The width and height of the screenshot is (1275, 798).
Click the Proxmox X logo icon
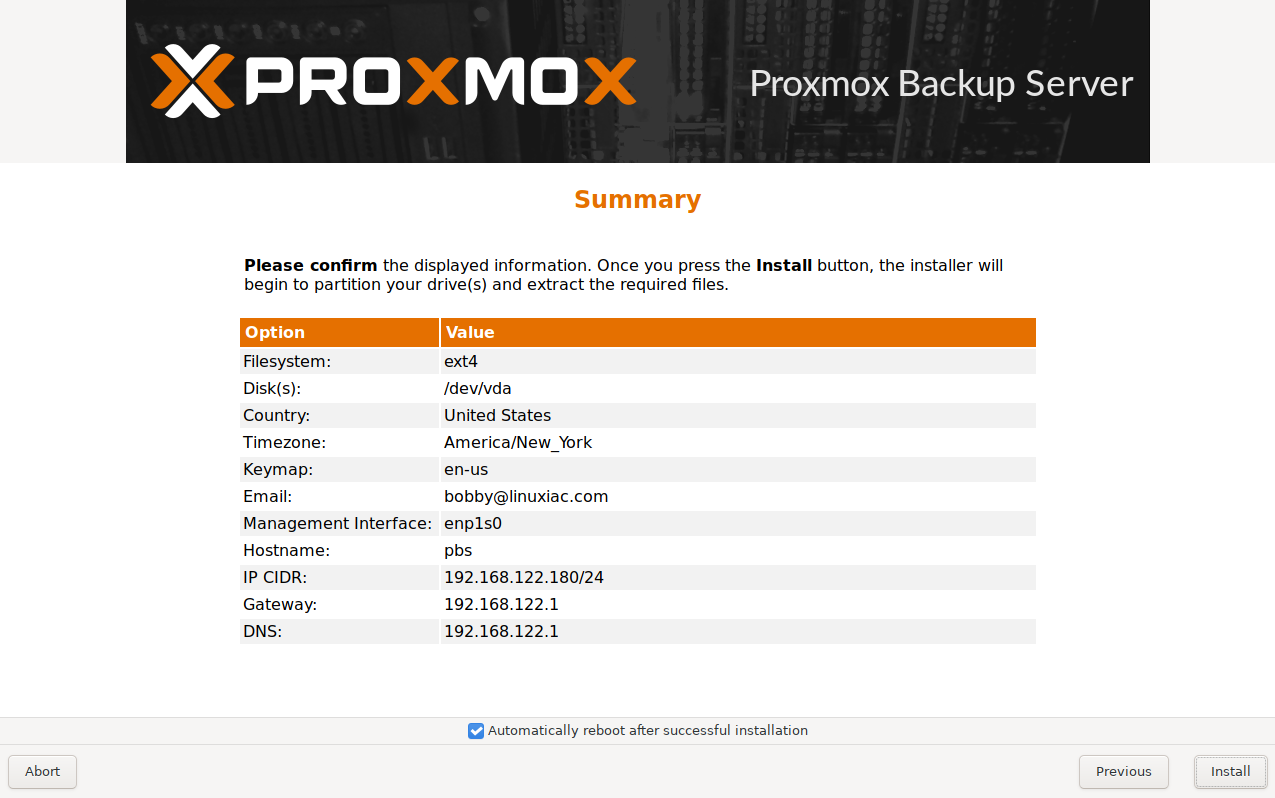pos(192,81)
